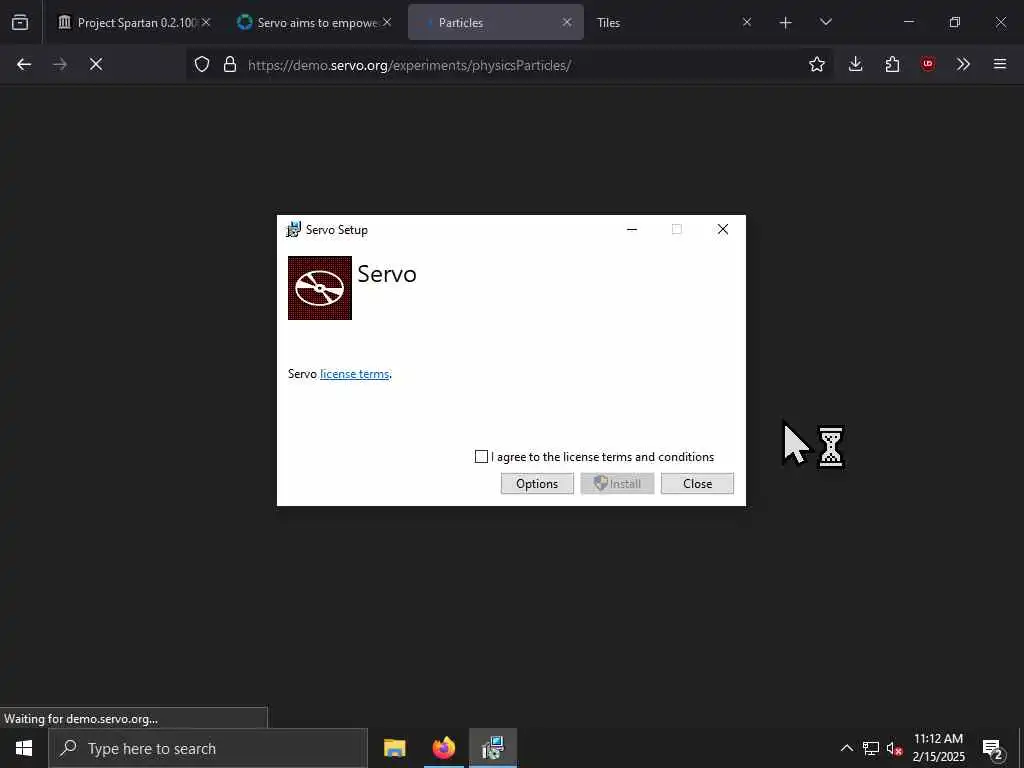
Task: Click the taskbar search box
Action: pos(208,748)
